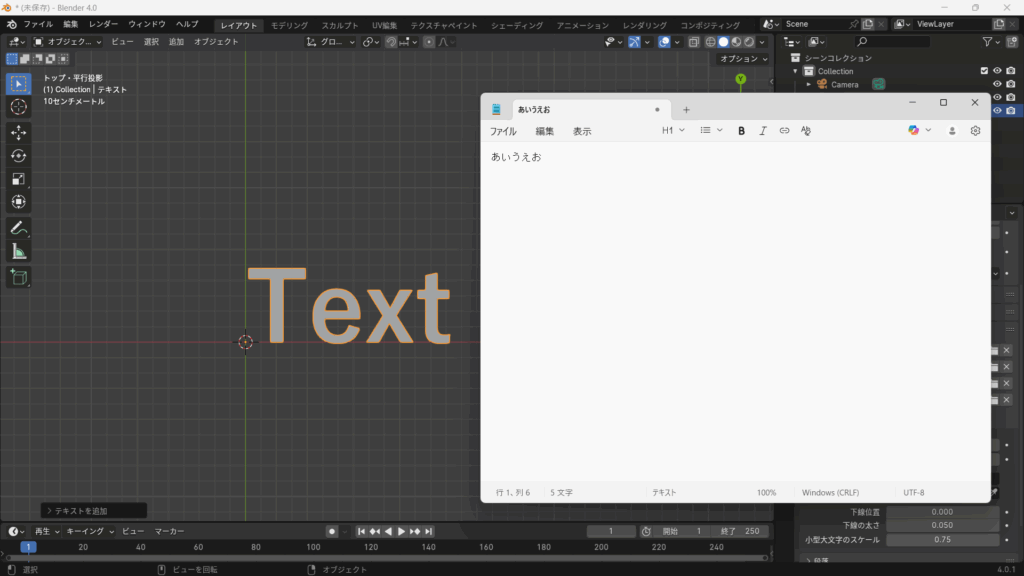Open the H1 heading dropdown in Notepad
This screenshot has width=1024, height=576.
click(x=673, y=131)
